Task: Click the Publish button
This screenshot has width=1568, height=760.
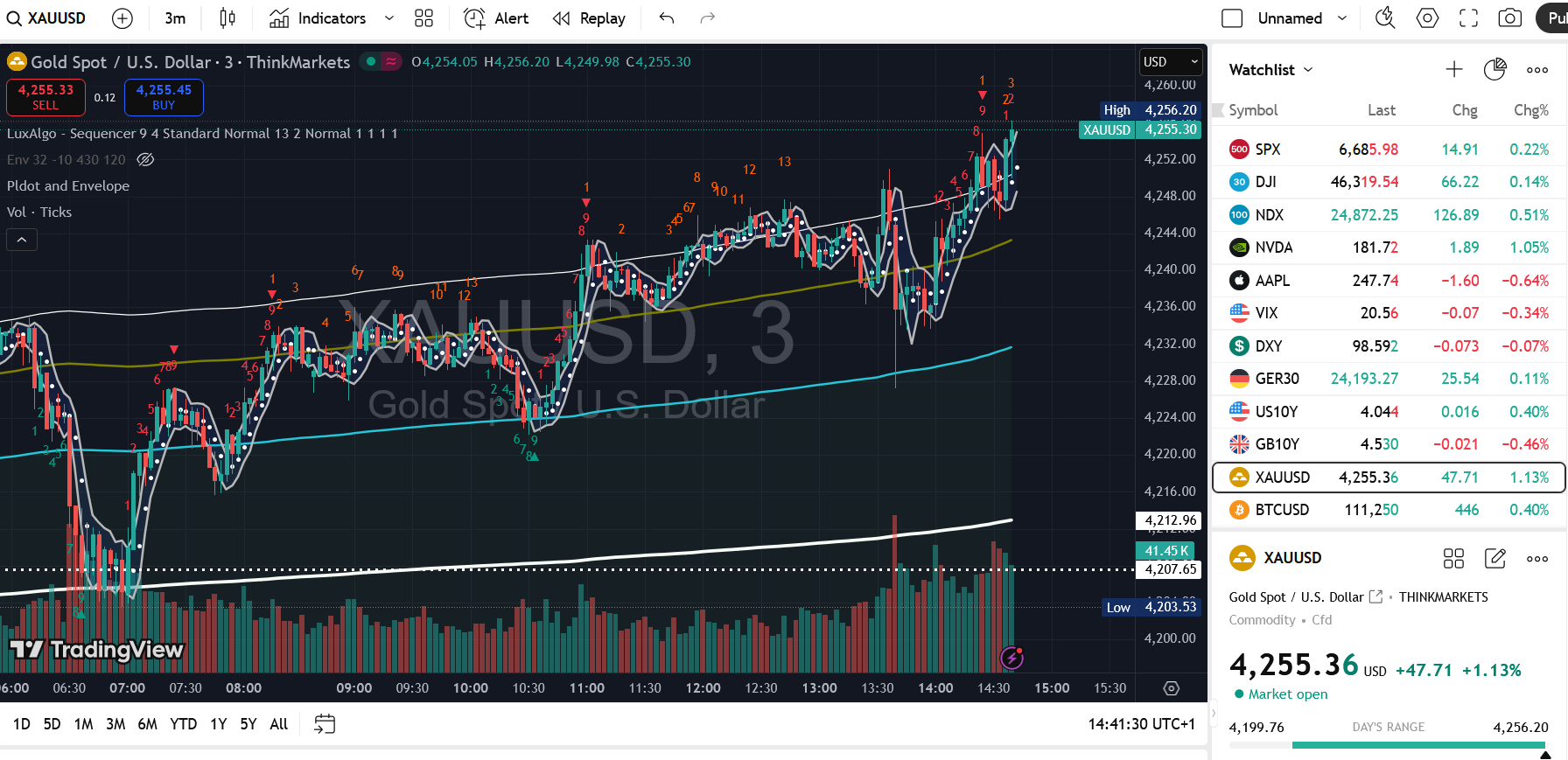Action: (1552, 18)
